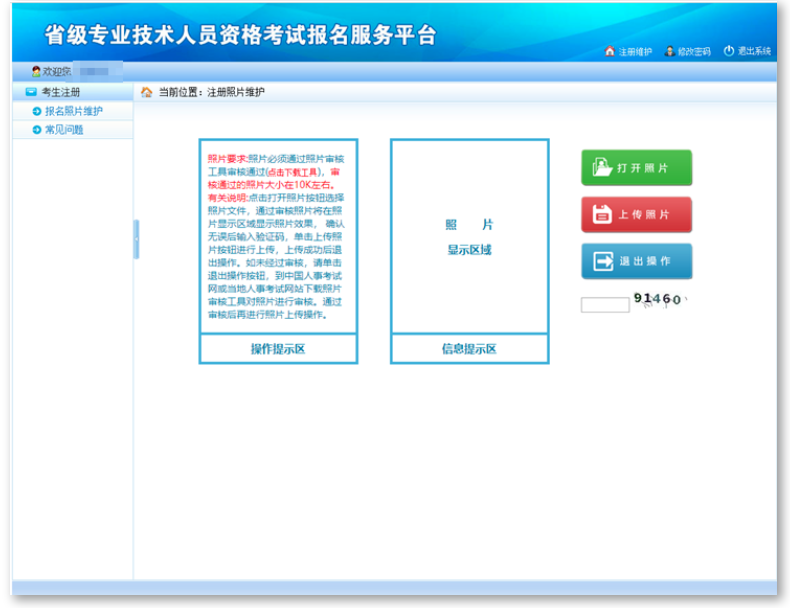Click the red 上传照片 button

636,215
